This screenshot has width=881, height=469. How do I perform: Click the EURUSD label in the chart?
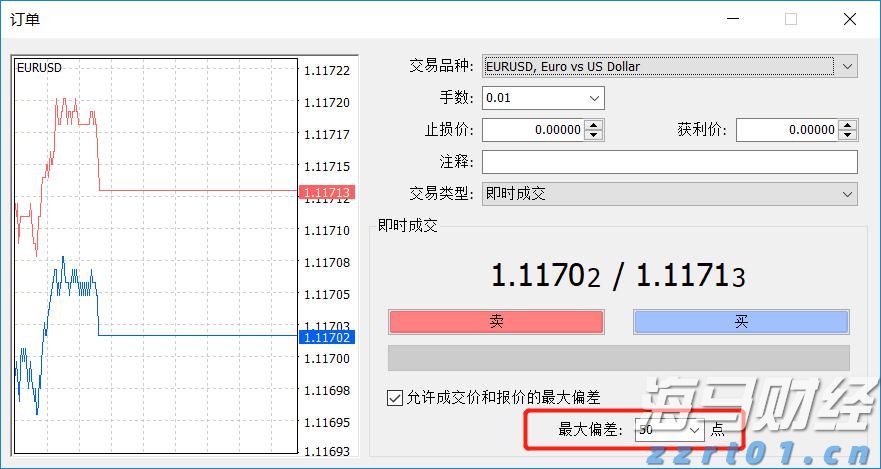(39, 68)
